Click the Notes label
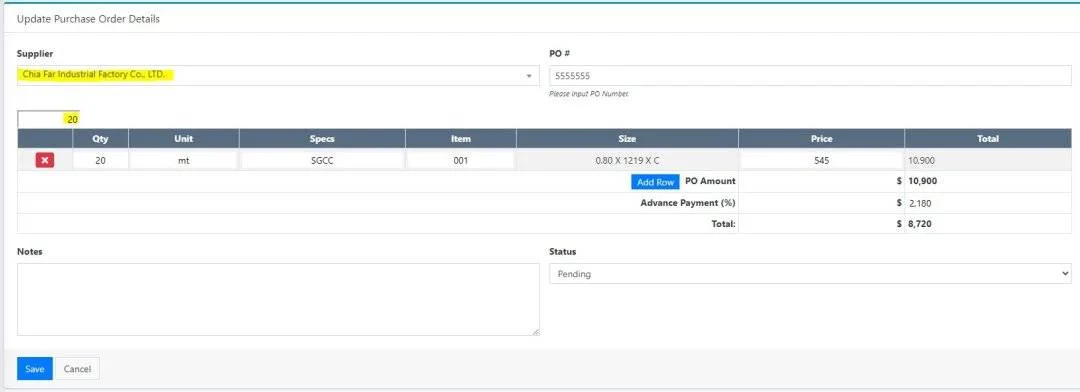The image size is (1080, 392). point(30,252)
